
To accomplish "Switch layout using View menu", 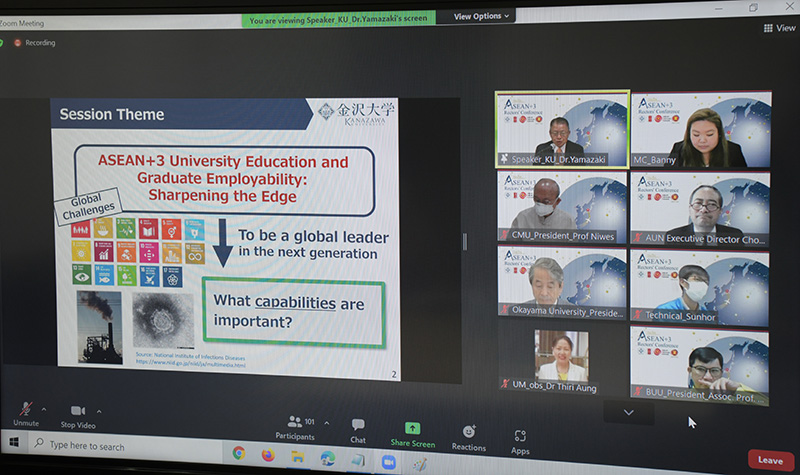I will 780,28.
